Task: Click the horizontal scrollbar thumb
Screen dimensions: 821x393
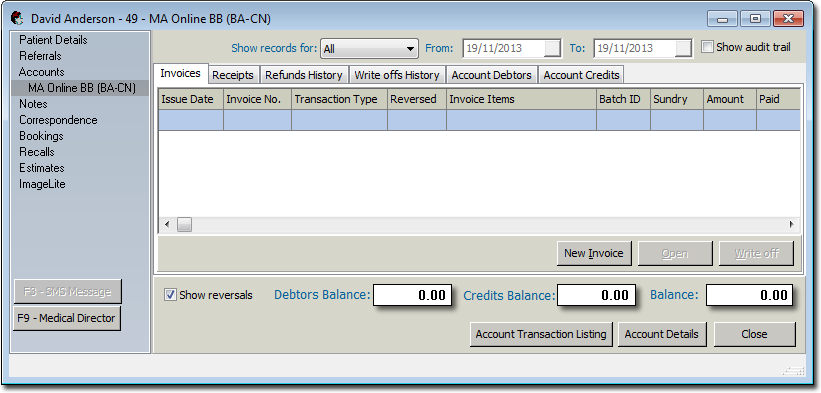Action: tap(184, 224)
